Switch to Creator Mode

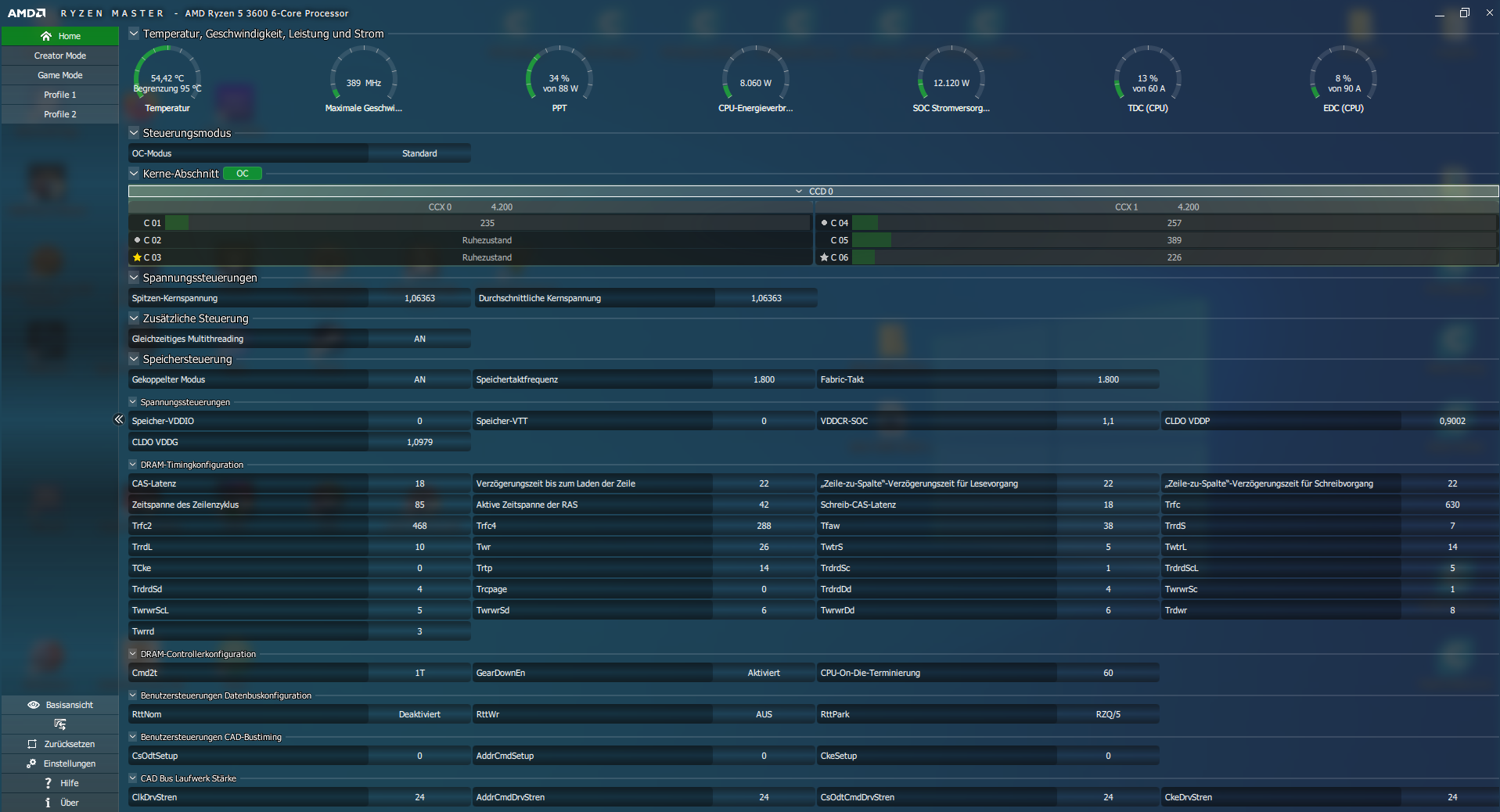60,56
